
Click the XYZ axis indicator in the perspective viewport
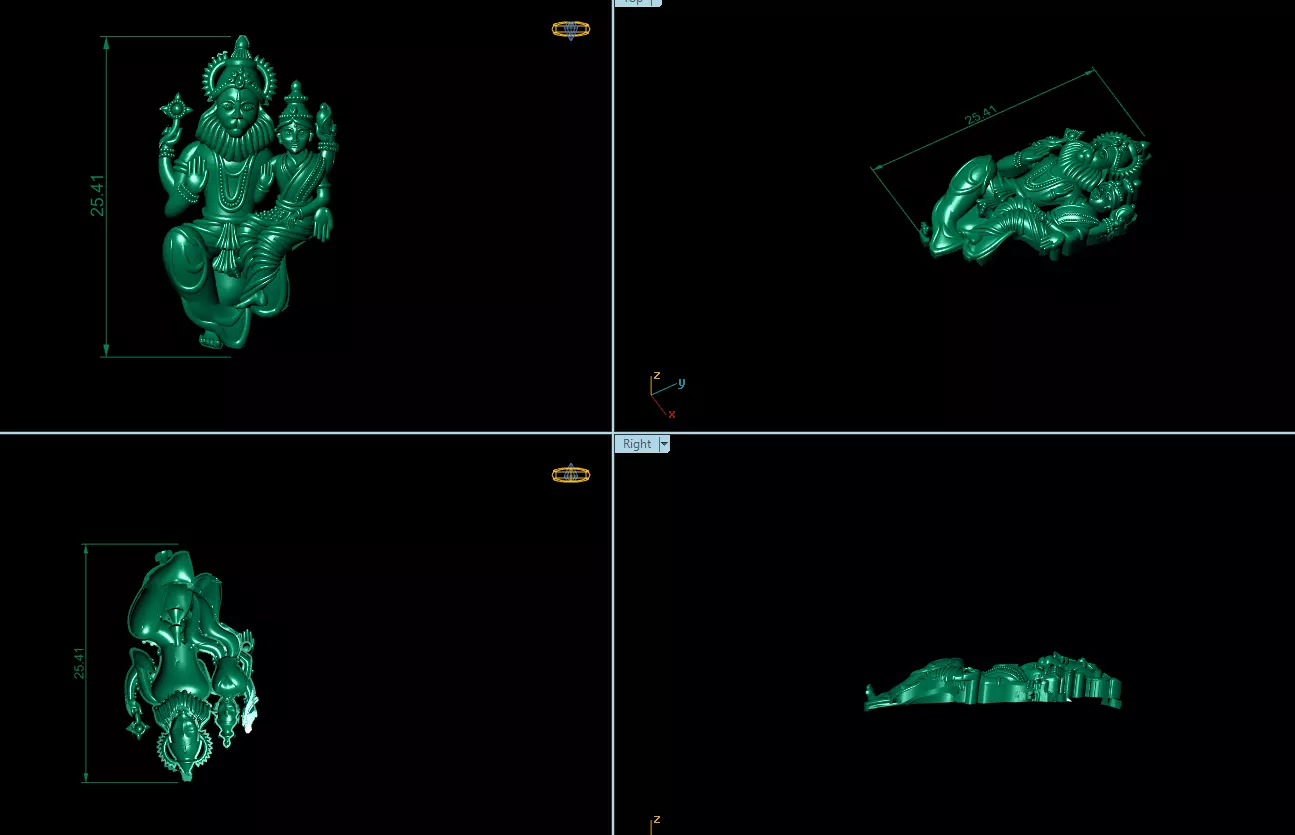pyautogui.click(x=666, y=395)
